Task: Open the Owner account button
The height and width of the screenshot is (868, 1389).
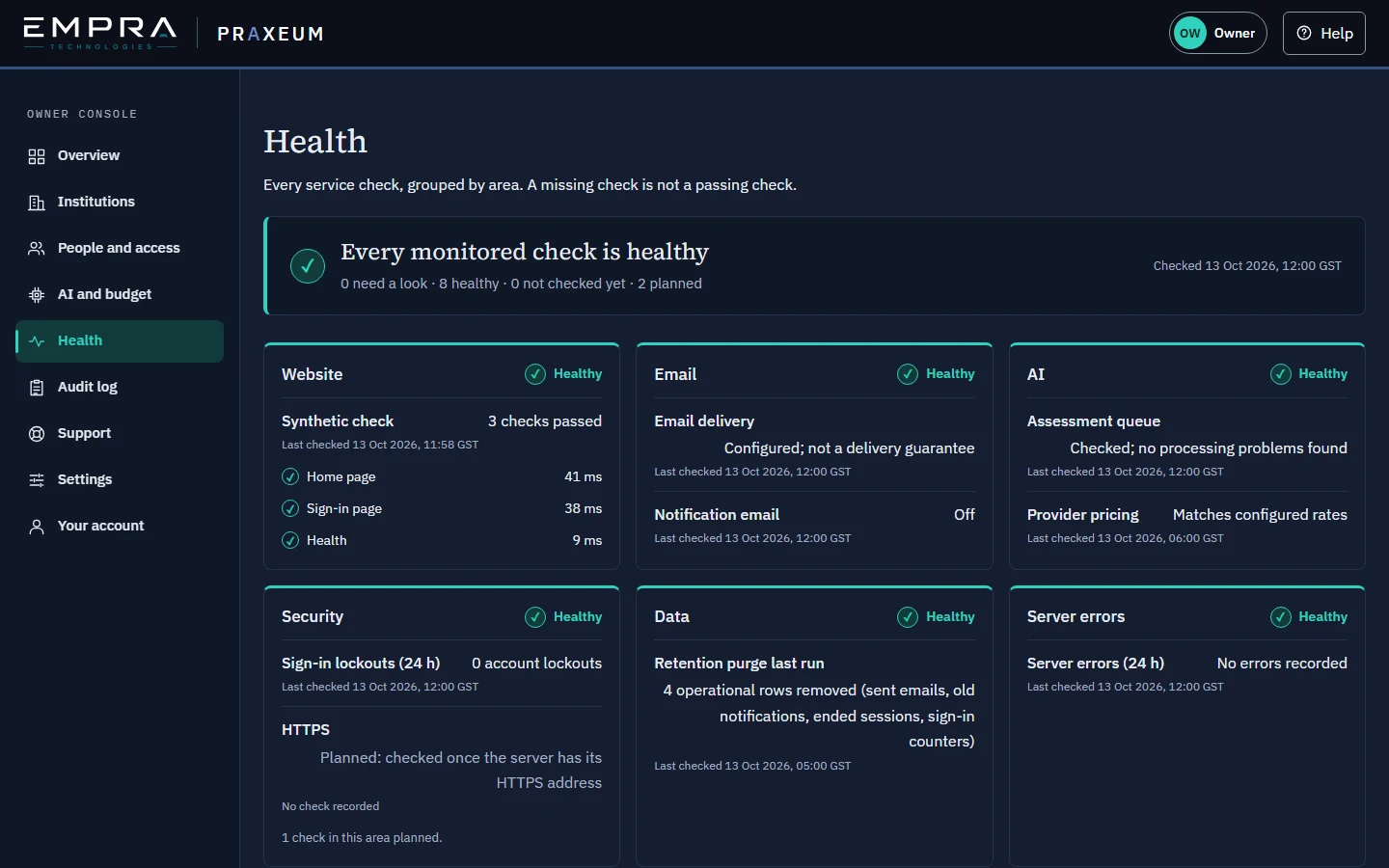Action: point(1218,33)
